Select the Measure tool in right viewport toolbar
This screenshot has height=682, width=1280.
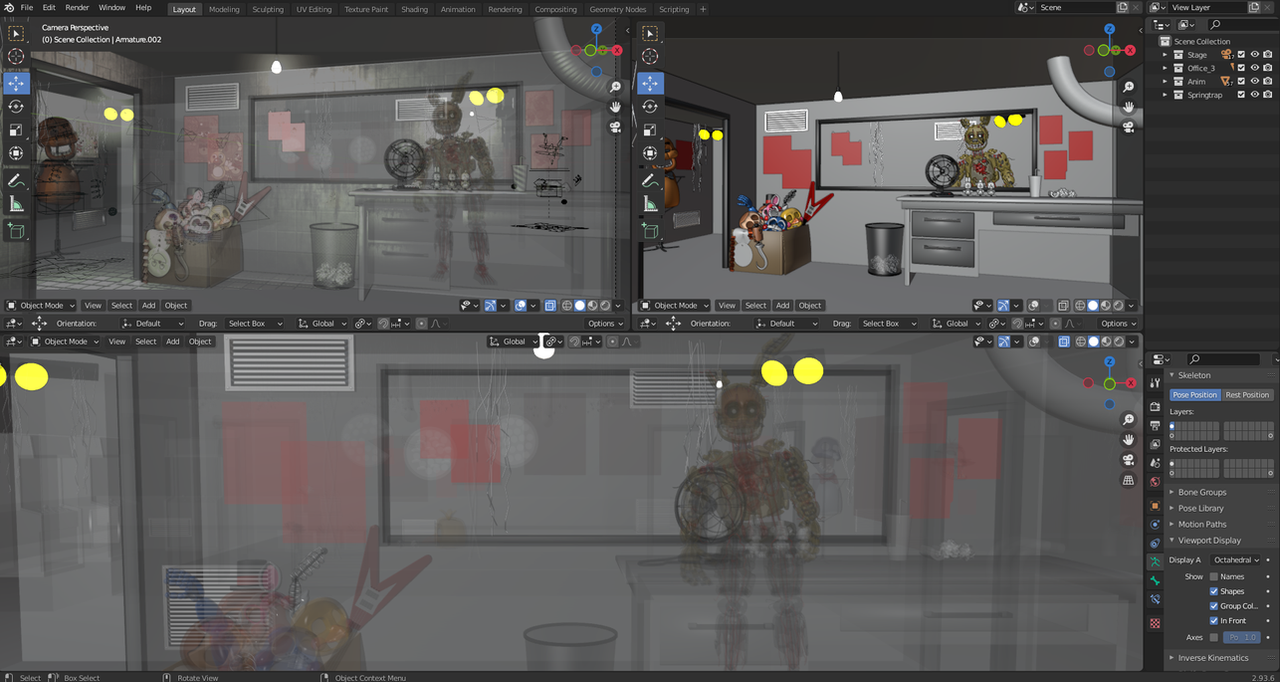pyautogui.click(x=650, y=205)
